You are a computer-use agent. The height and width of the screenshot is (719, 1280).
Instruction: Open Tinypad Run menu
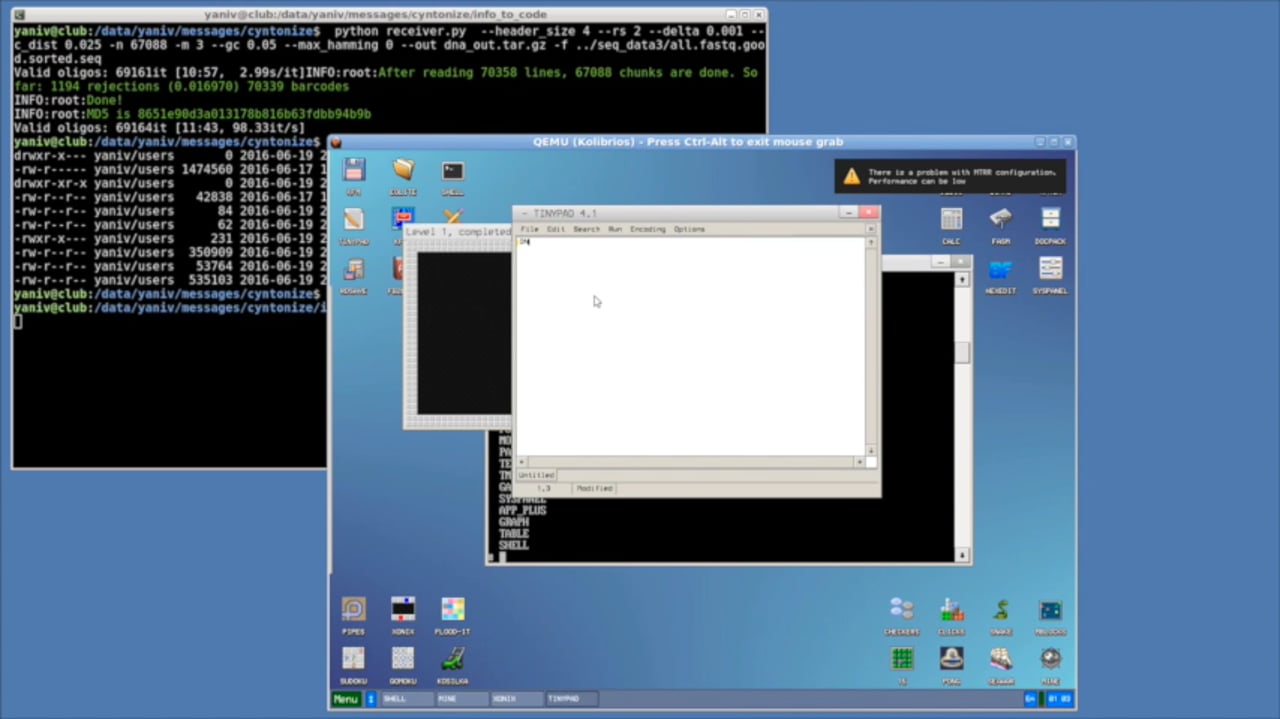615,229
